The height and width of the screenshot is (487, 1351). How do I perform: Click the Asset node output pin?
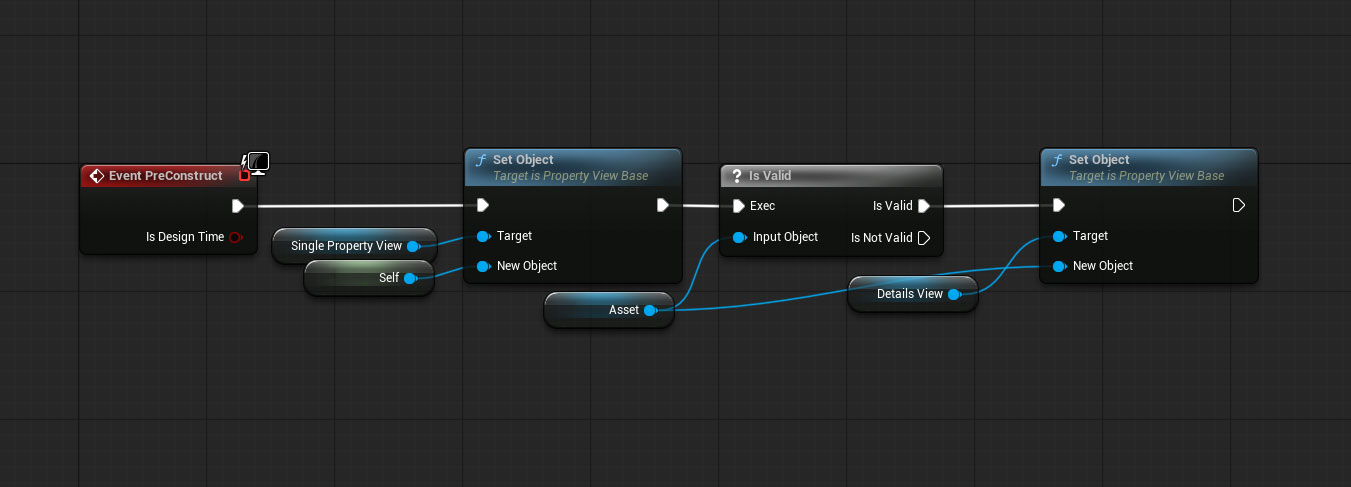(650, 310)
